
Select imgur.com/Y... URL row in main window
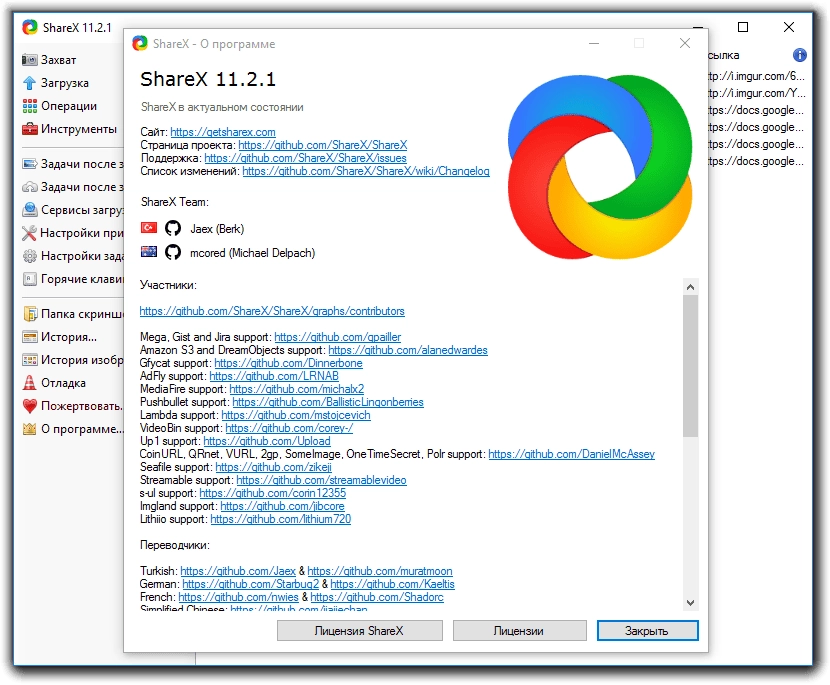[x=756, y=93]
